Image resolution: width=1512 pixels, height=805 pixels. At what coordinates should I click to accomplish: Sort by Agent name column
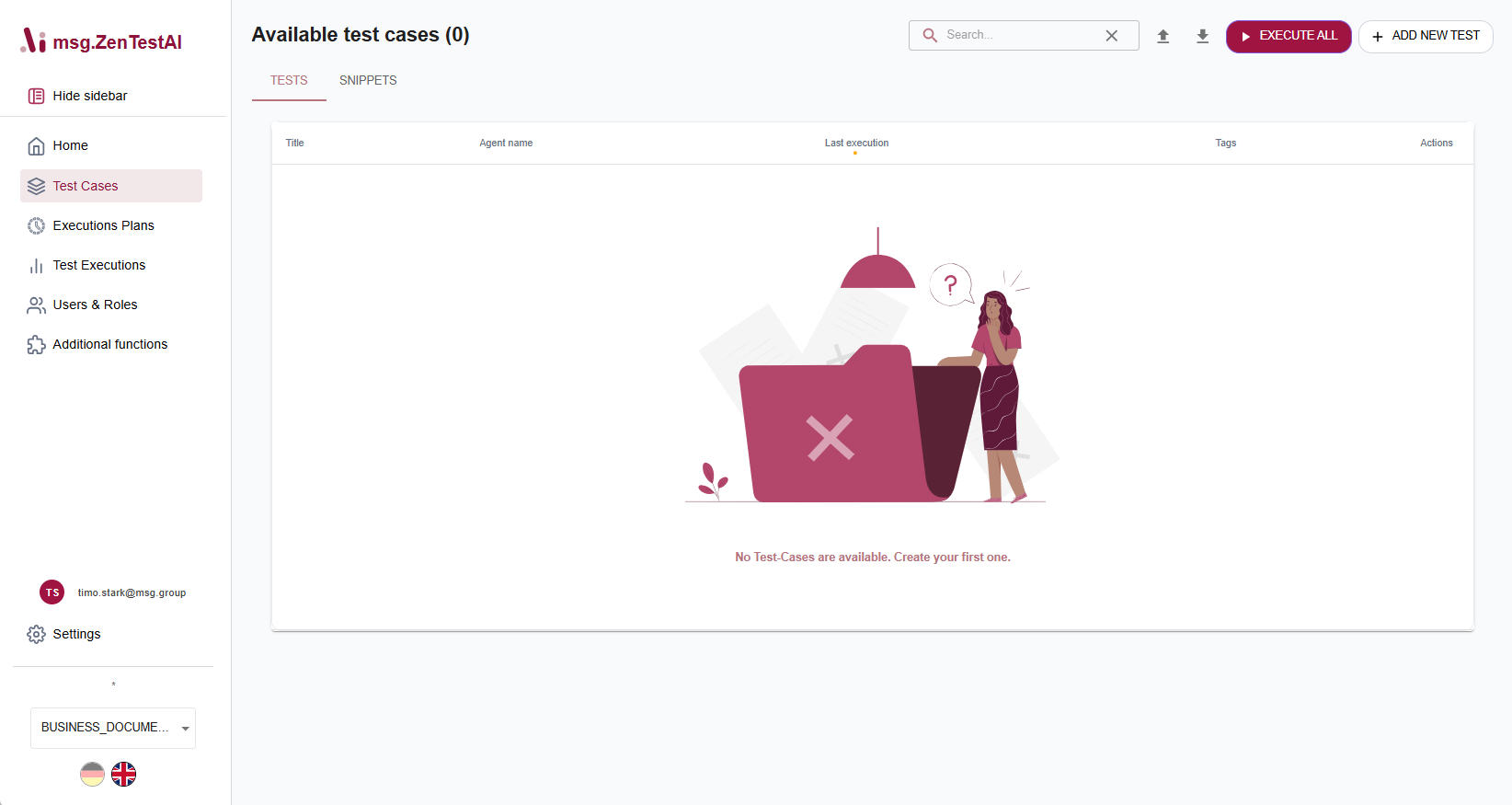coord(506,143)
